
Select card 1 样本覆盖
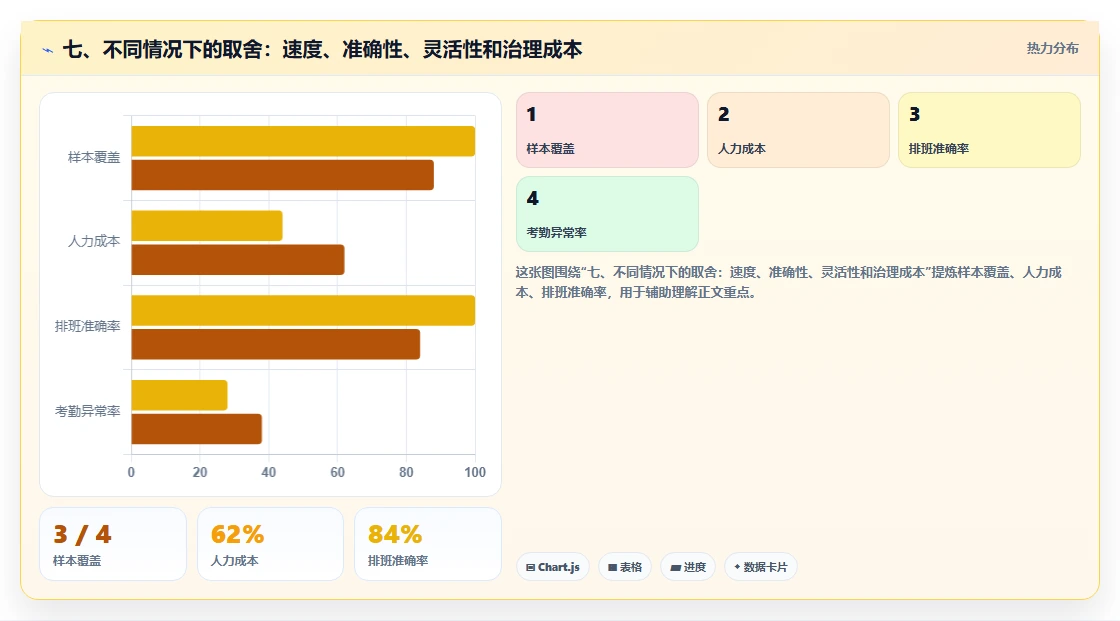pyautogui.click(x=607, y=130)
